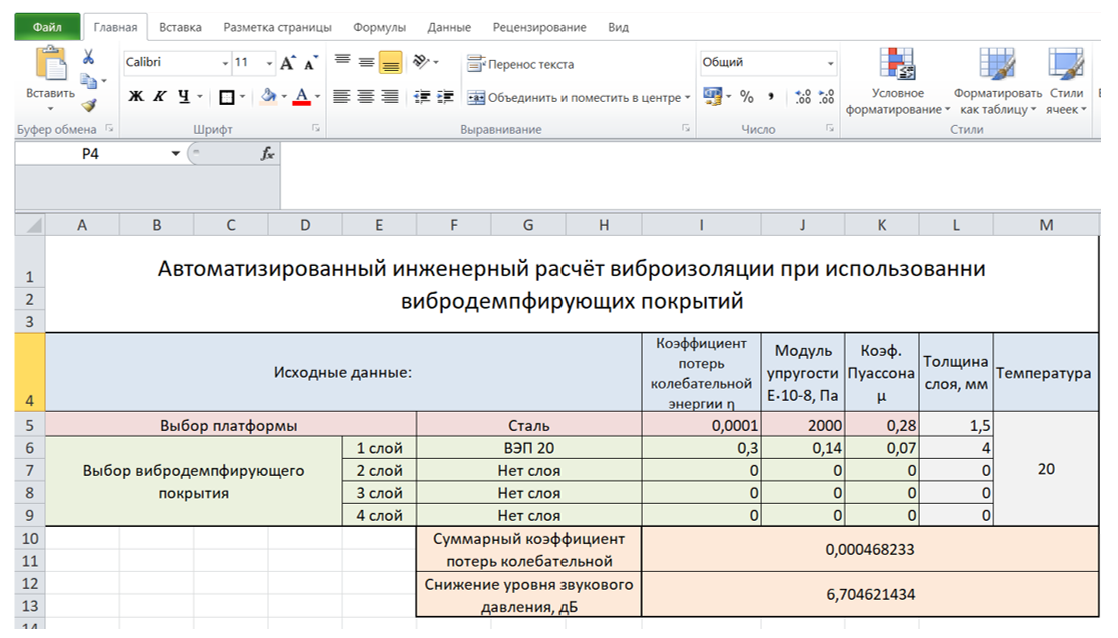Apply comma thousands separator style
The height and width of the screenshot is (638, 1118).
[x=771, y=97]
